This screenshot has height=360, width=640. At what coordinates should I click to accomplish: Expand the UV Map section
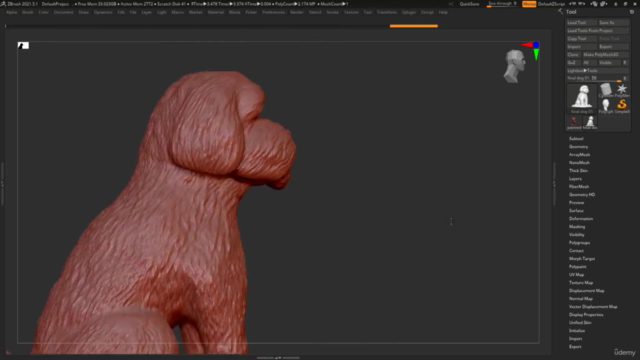point(576,275)
